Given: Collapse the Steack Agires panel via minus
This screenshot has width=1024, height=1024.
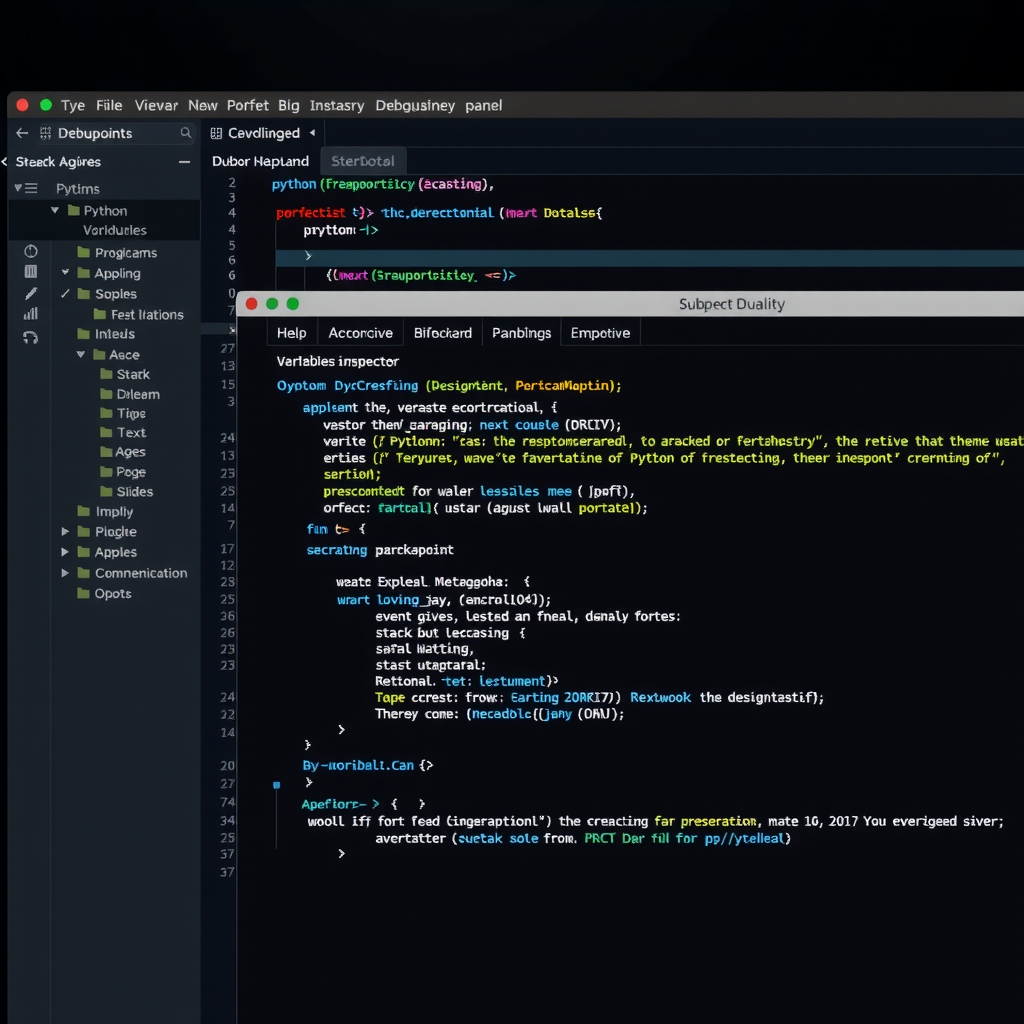Looking at the screenshot, I should pyautogui.click(x=184, y=162).
